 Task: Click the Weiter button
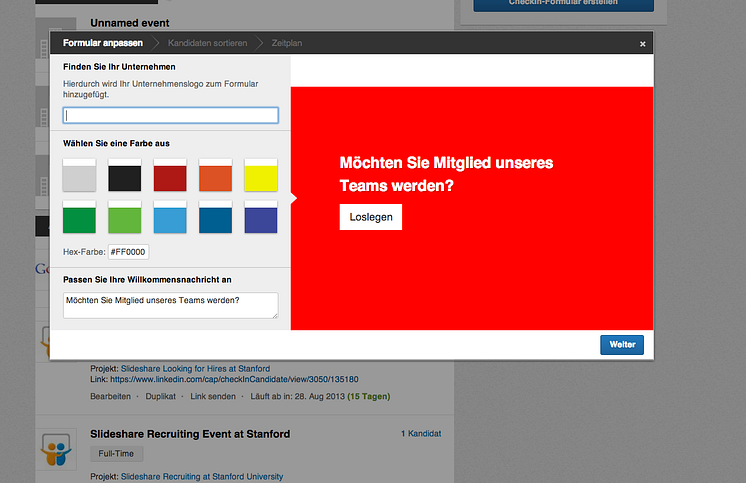[622, 345]
